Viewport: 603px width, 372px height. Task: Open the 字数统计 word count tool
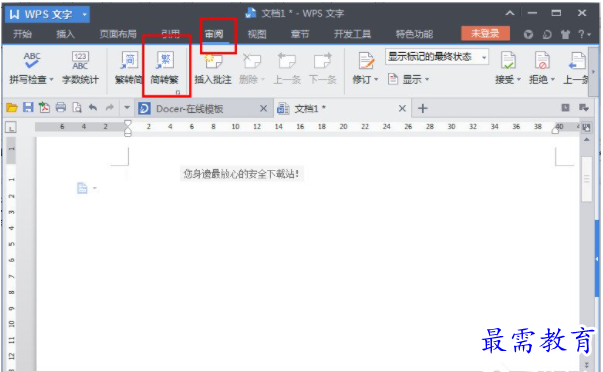coord(80,68)
